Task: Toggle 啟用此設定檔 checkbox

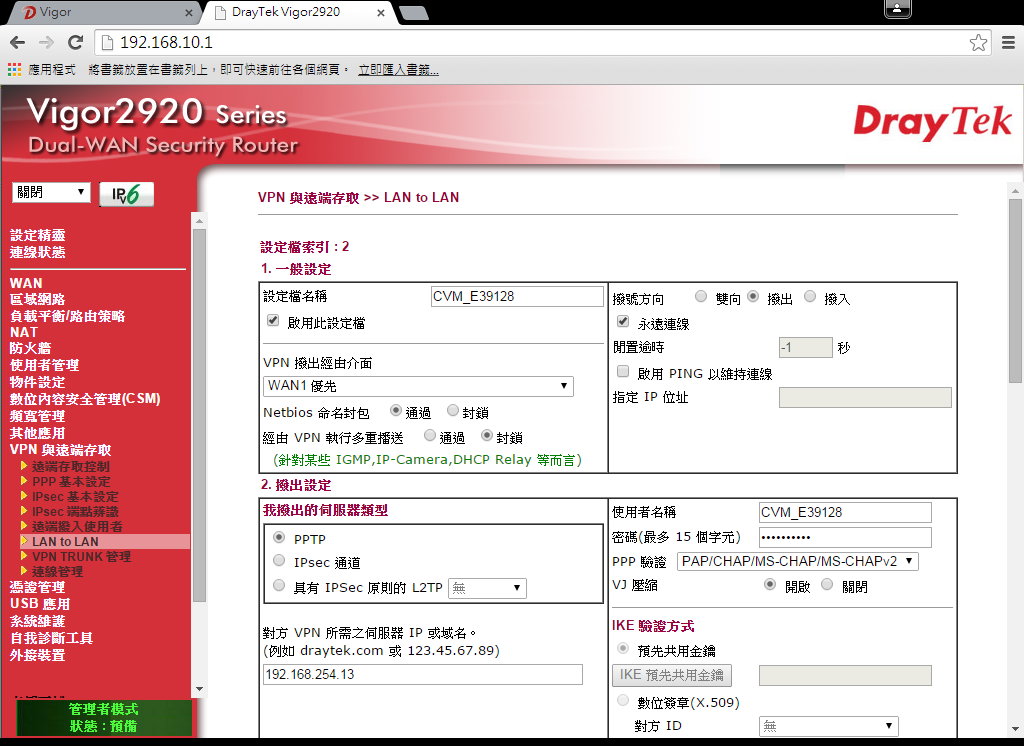Action: (274, 321)
